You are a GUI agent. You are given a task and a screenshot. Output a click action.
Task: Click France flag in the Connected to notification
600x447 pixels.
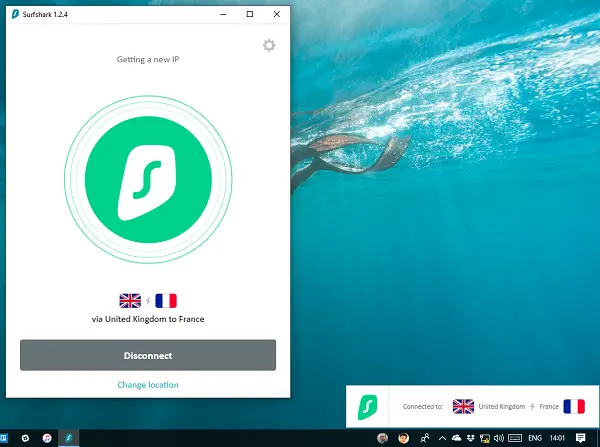[x=574, y=406]
